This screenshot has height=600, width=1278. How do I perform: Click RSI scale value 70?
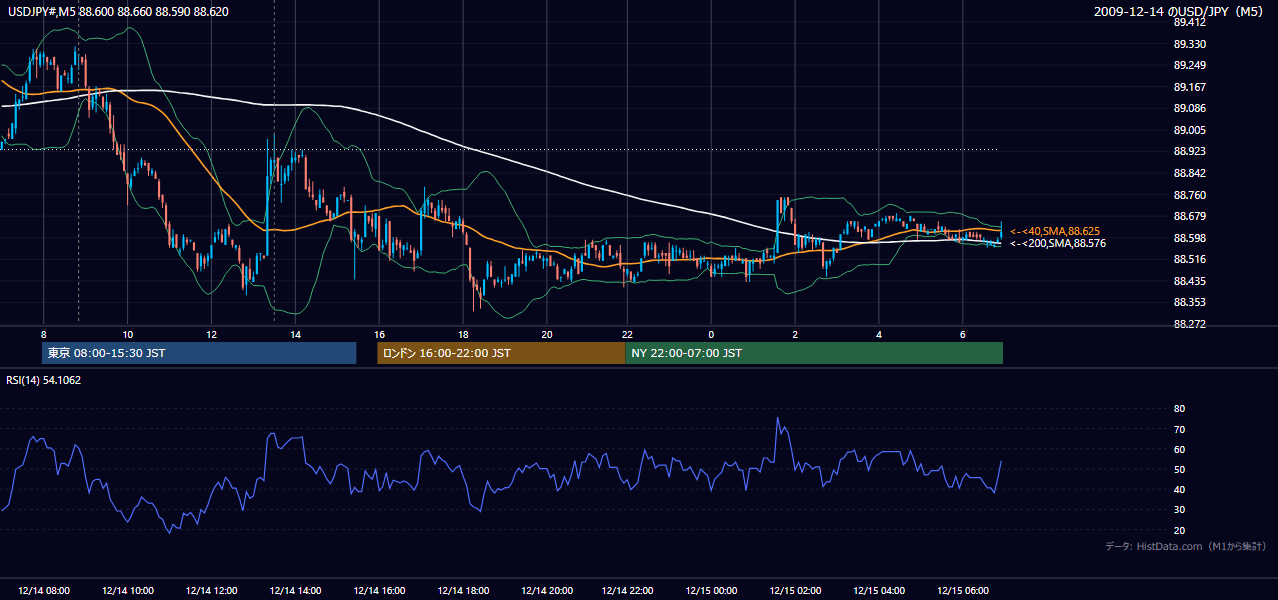tap(1179, 429)
